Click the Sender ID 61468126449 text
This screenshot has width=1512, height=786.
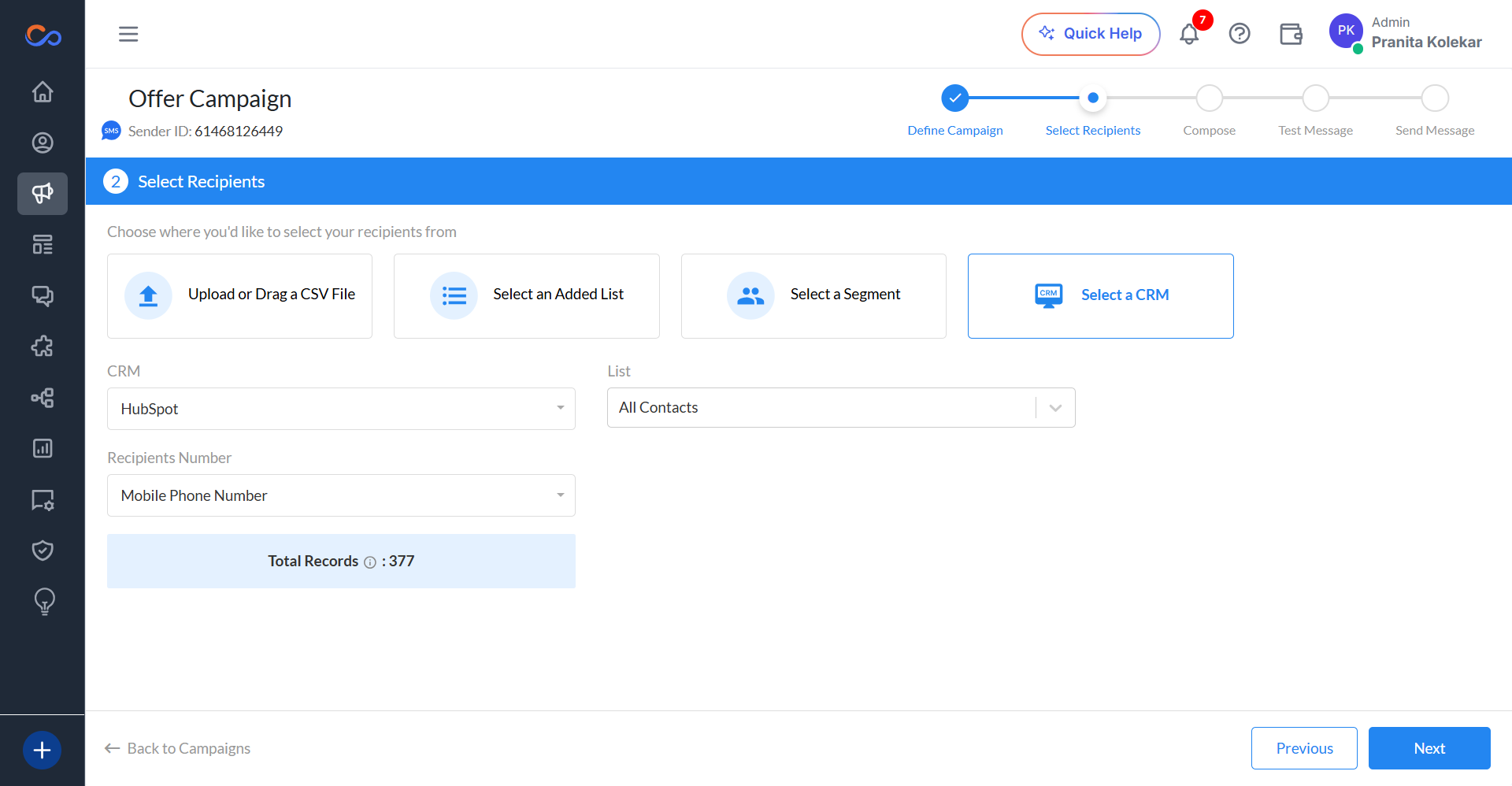[x=206, y=132]
